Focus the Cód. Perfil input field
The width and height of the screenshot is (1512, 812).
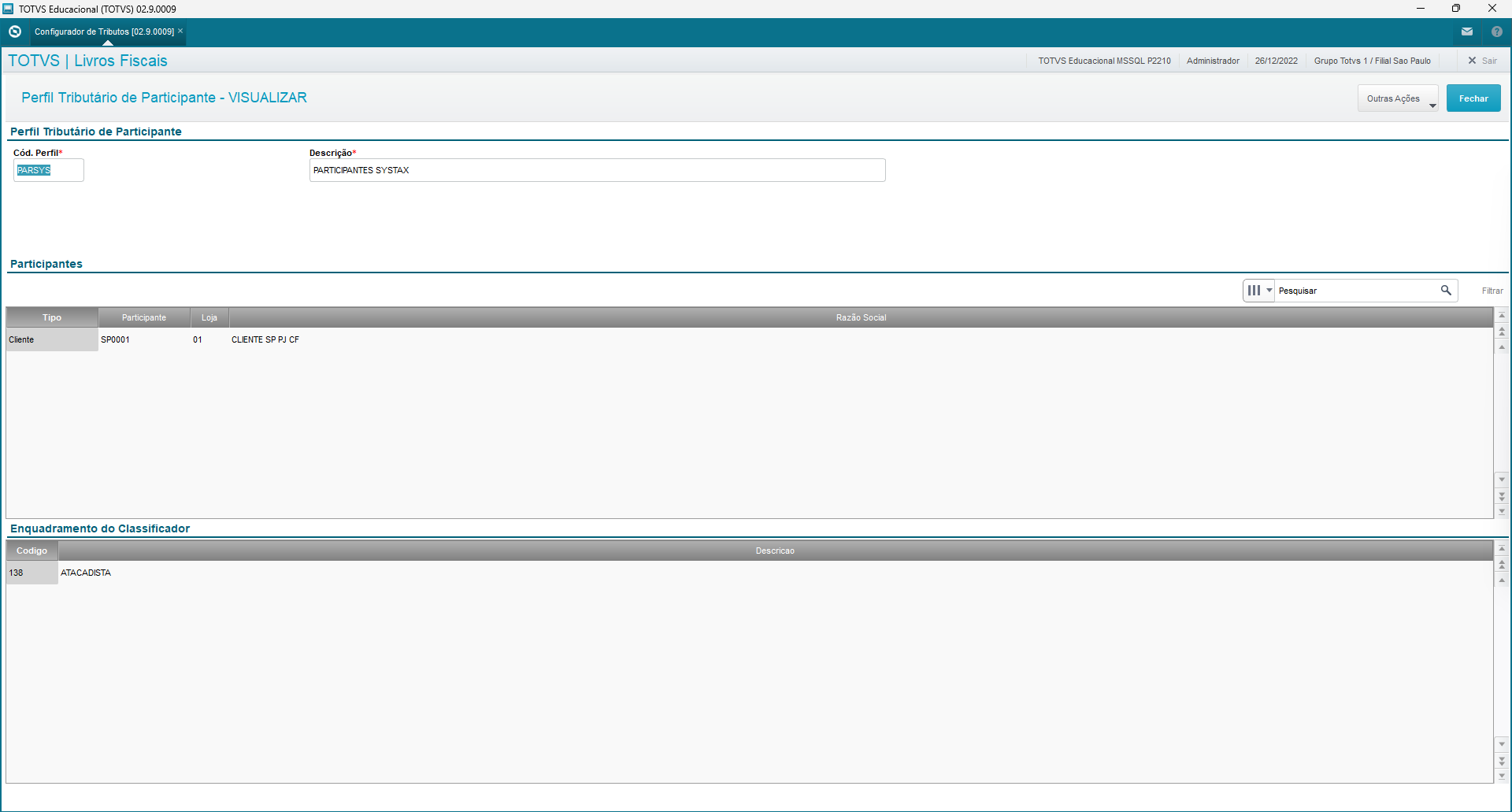click(x=49, y=170)
